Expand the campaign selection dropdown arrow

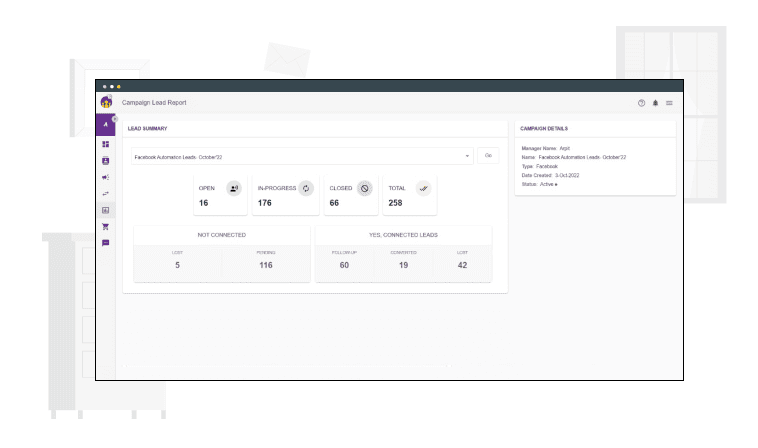(468, 156)
